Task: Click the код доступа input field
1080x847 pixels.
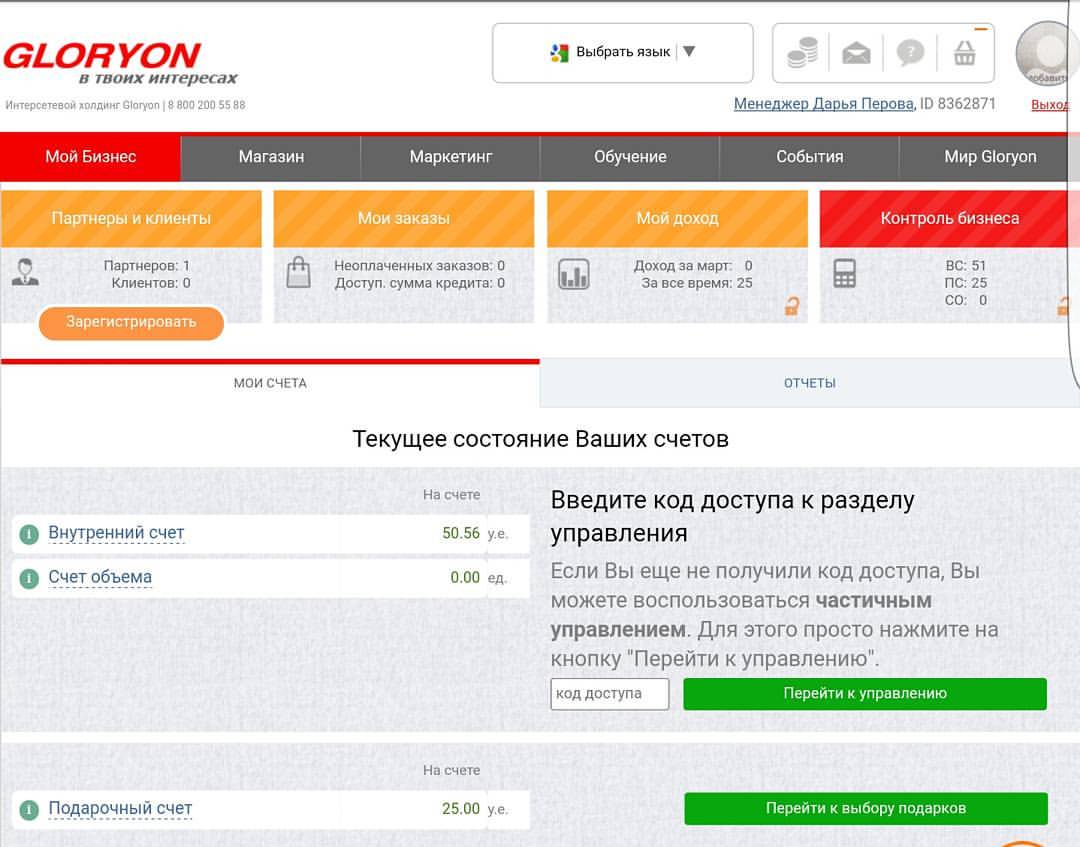Action: click(x=610, y=693)
